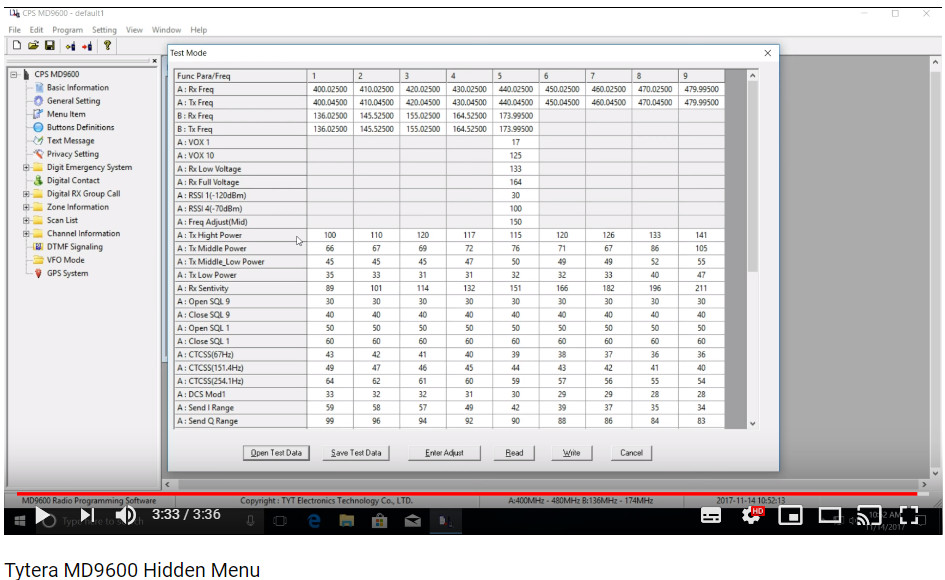This screenshot has width=945, height=580.
Task: Select Privacy Setting in the tree
Action: (73, 154)
